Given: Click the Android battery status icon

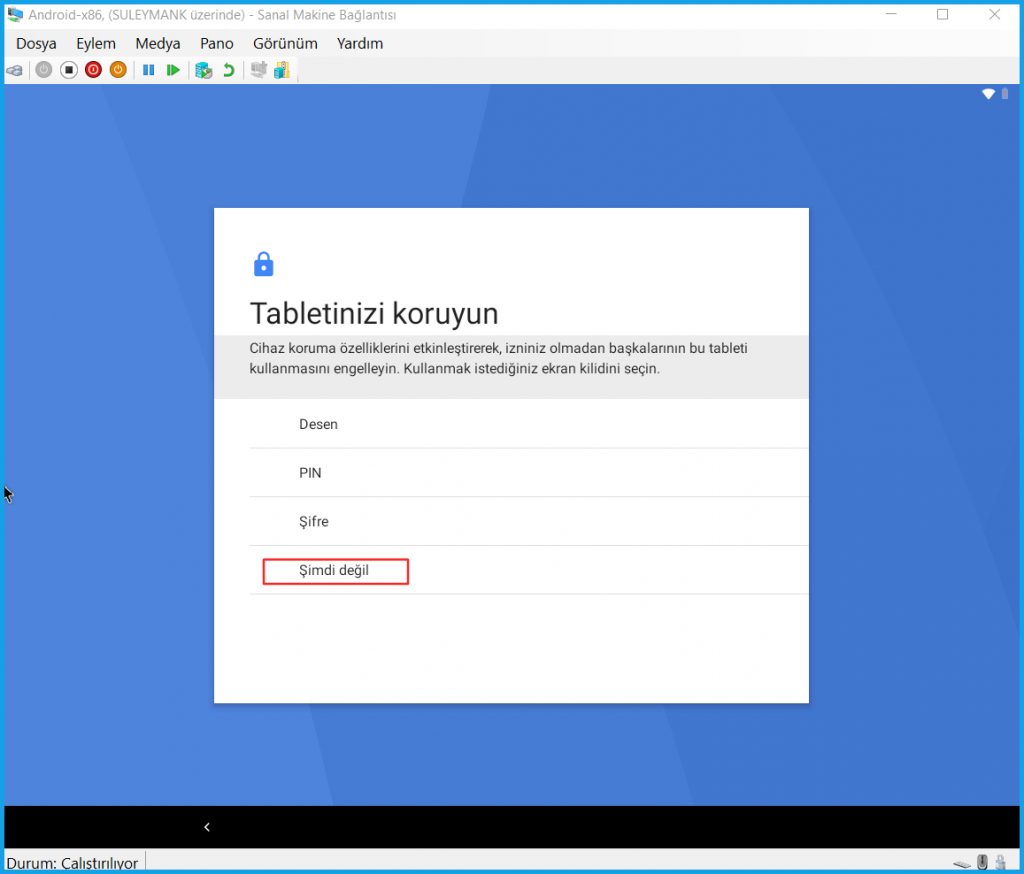Looking at the screenshot, I should point(1005,94).
